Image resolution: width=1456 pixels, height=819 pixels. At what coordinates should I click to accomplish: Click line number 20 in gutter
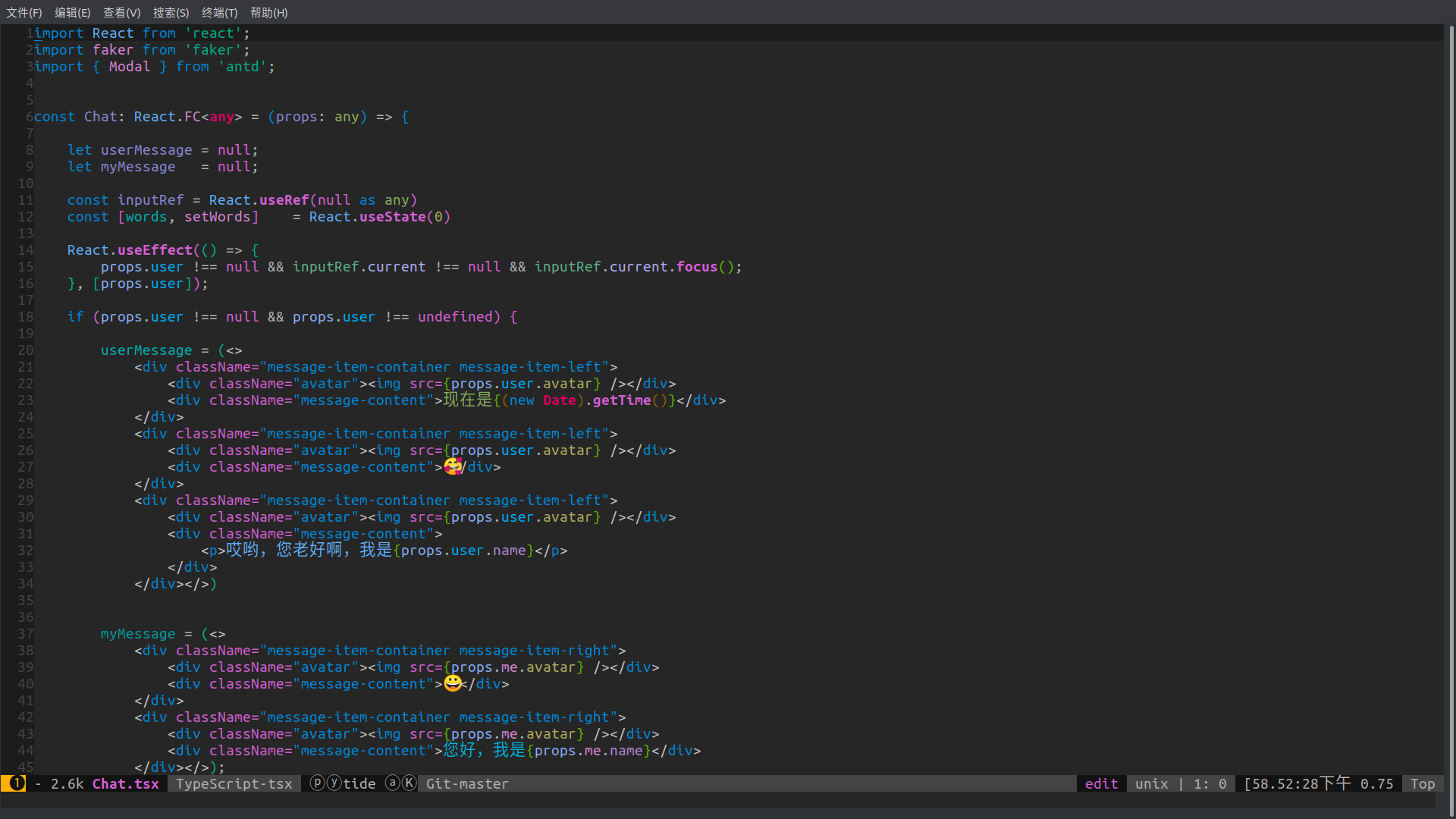coord(26,350)
